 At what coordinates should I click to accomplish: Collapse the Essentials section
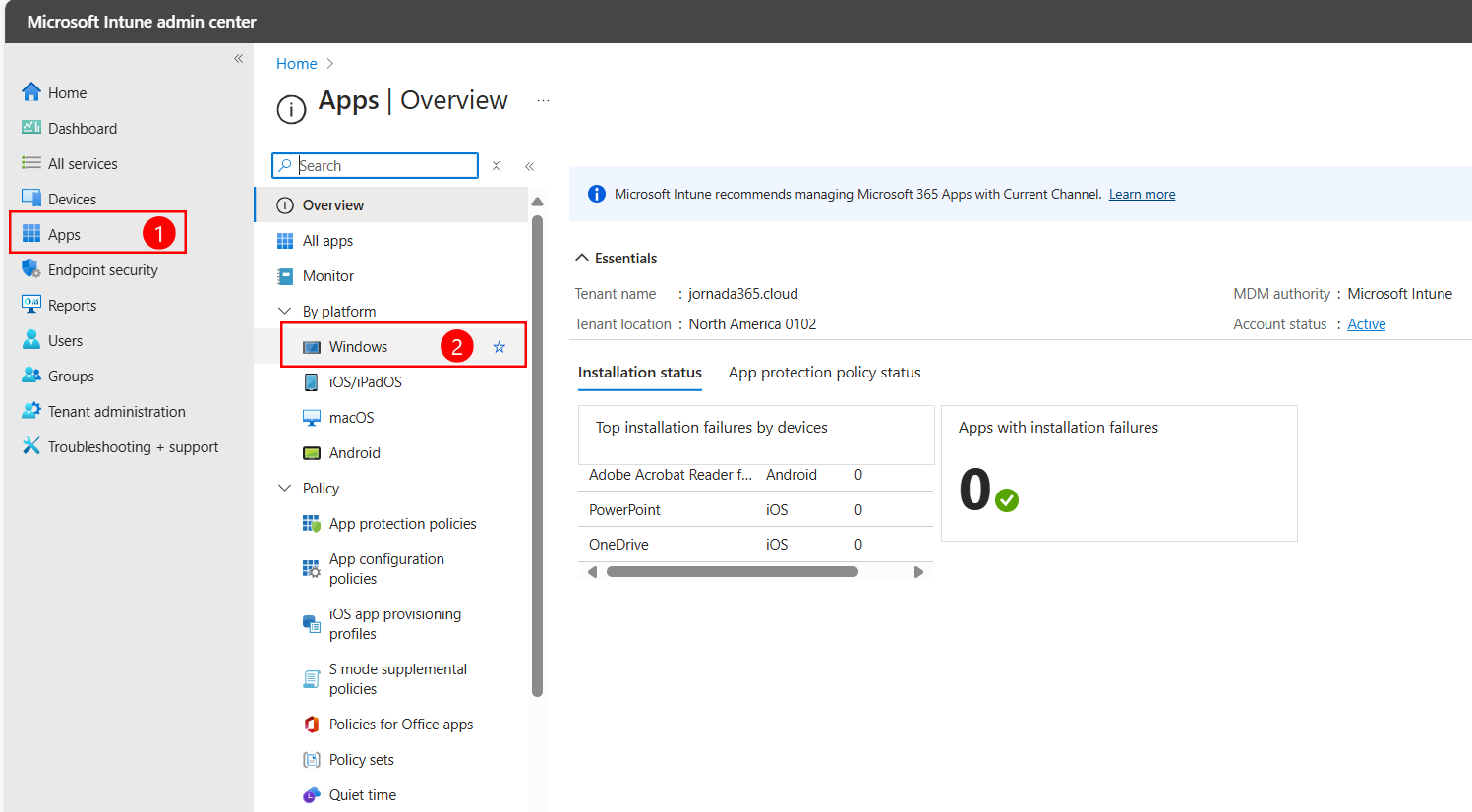(617, 259)
